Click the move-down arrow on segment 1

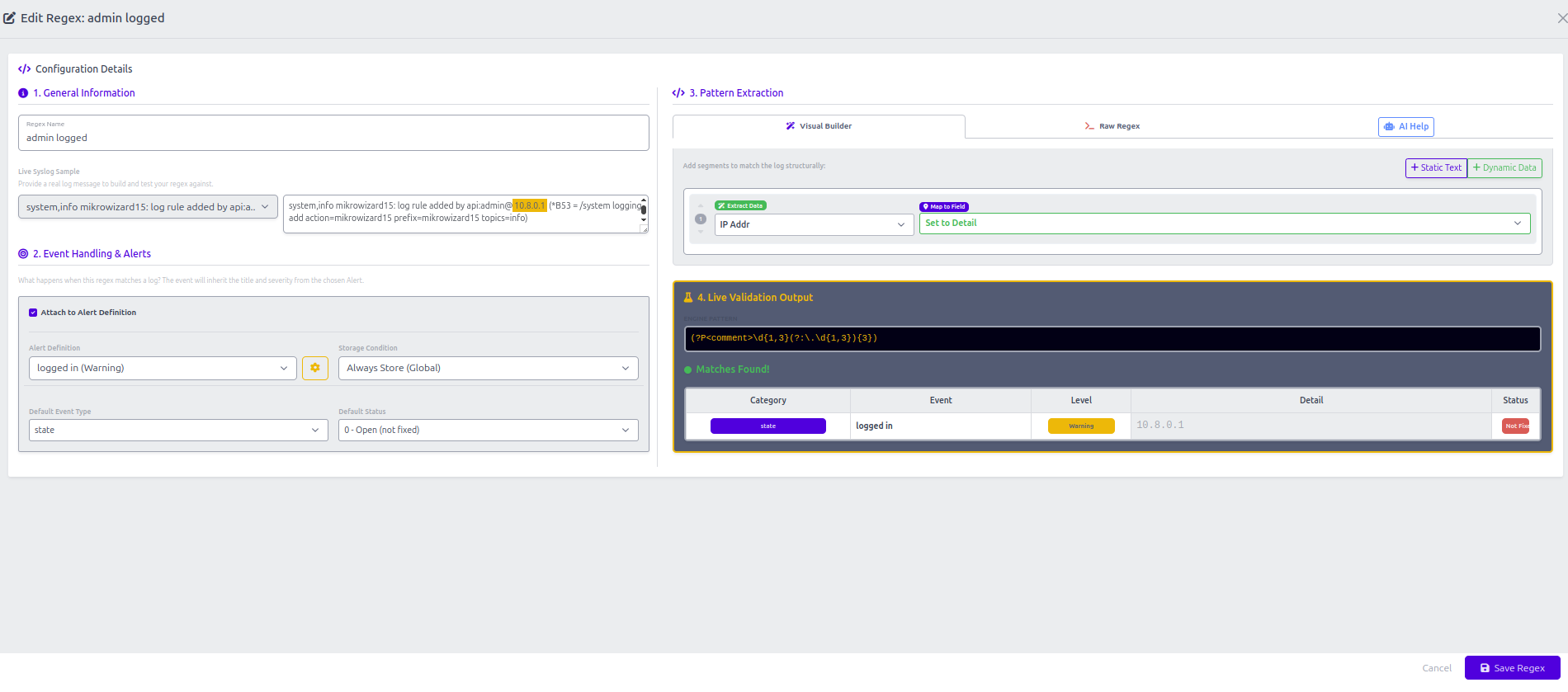701,232
